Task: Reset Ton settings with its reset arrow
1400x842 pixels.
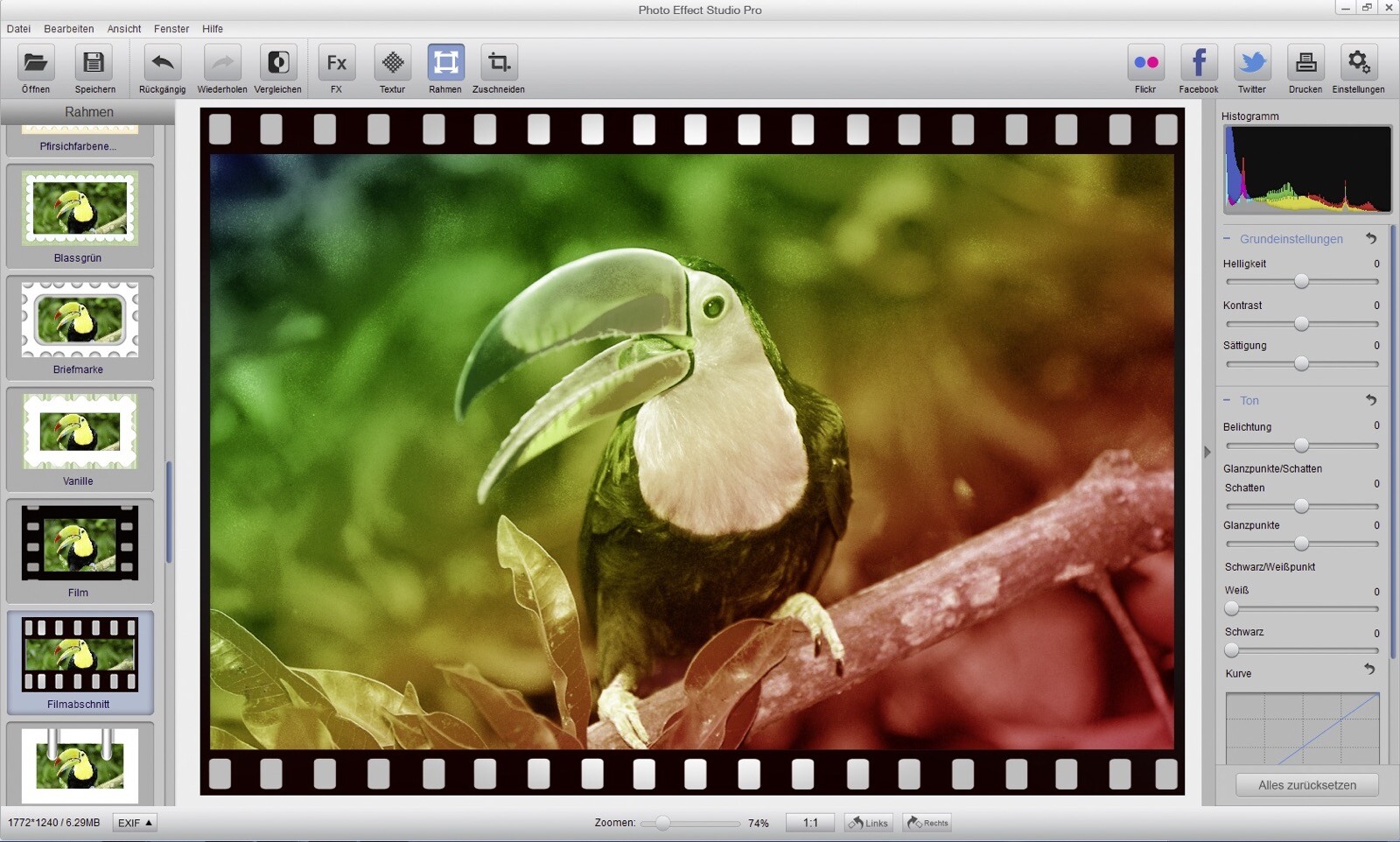Action: (x=1370, y=400)
